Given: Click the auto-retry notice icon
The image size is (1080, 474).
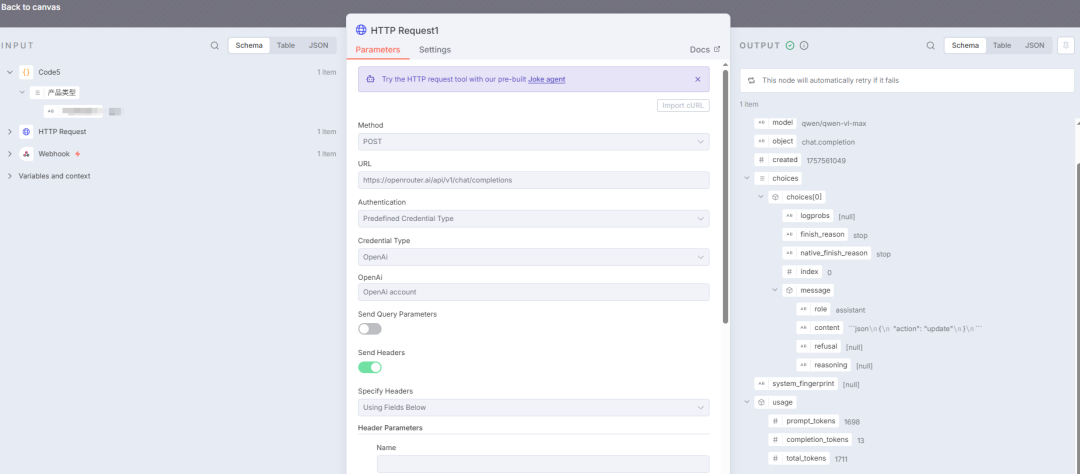Looking at the screenshot, I should [751, 80].
